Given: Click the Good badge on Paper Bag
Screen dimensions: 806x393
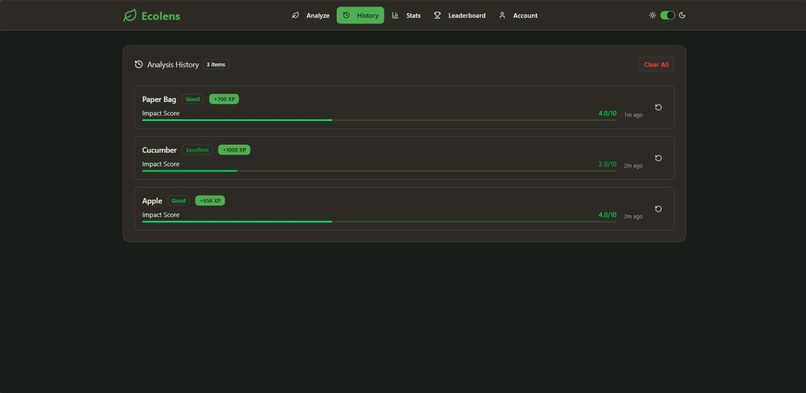Looking at the screenshot, I should click(193, 99).
